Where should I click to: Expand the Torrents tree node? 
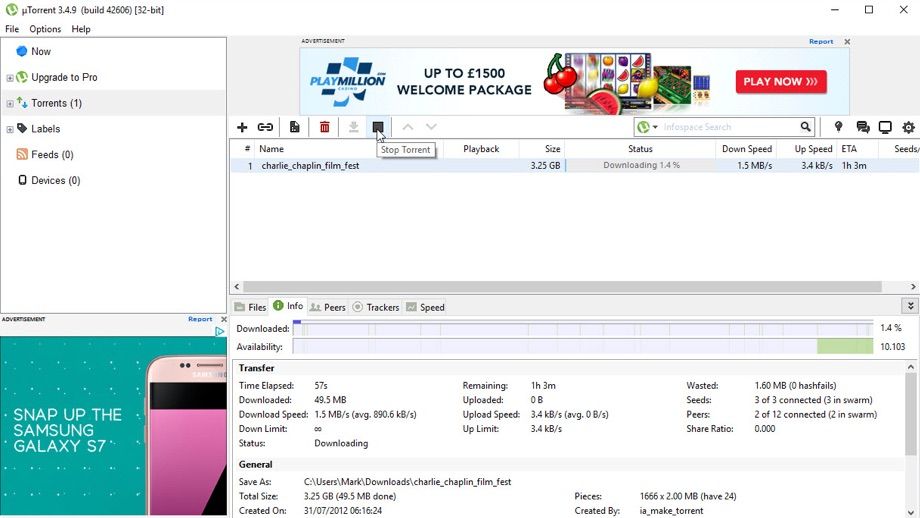click(x=9, y=104)
